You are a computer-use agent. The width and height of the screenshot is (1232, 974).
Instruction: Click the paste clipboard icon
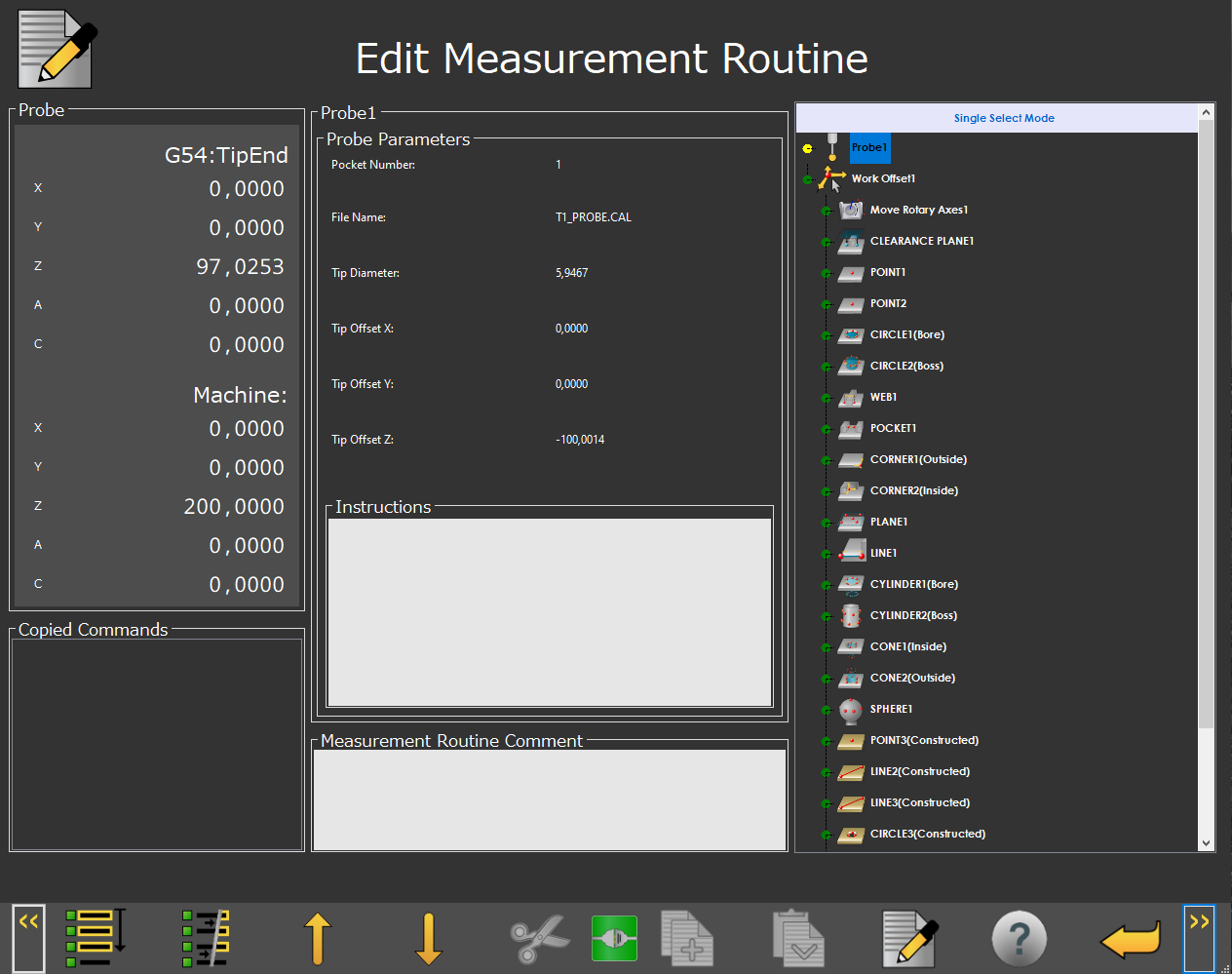click(798, 938)
